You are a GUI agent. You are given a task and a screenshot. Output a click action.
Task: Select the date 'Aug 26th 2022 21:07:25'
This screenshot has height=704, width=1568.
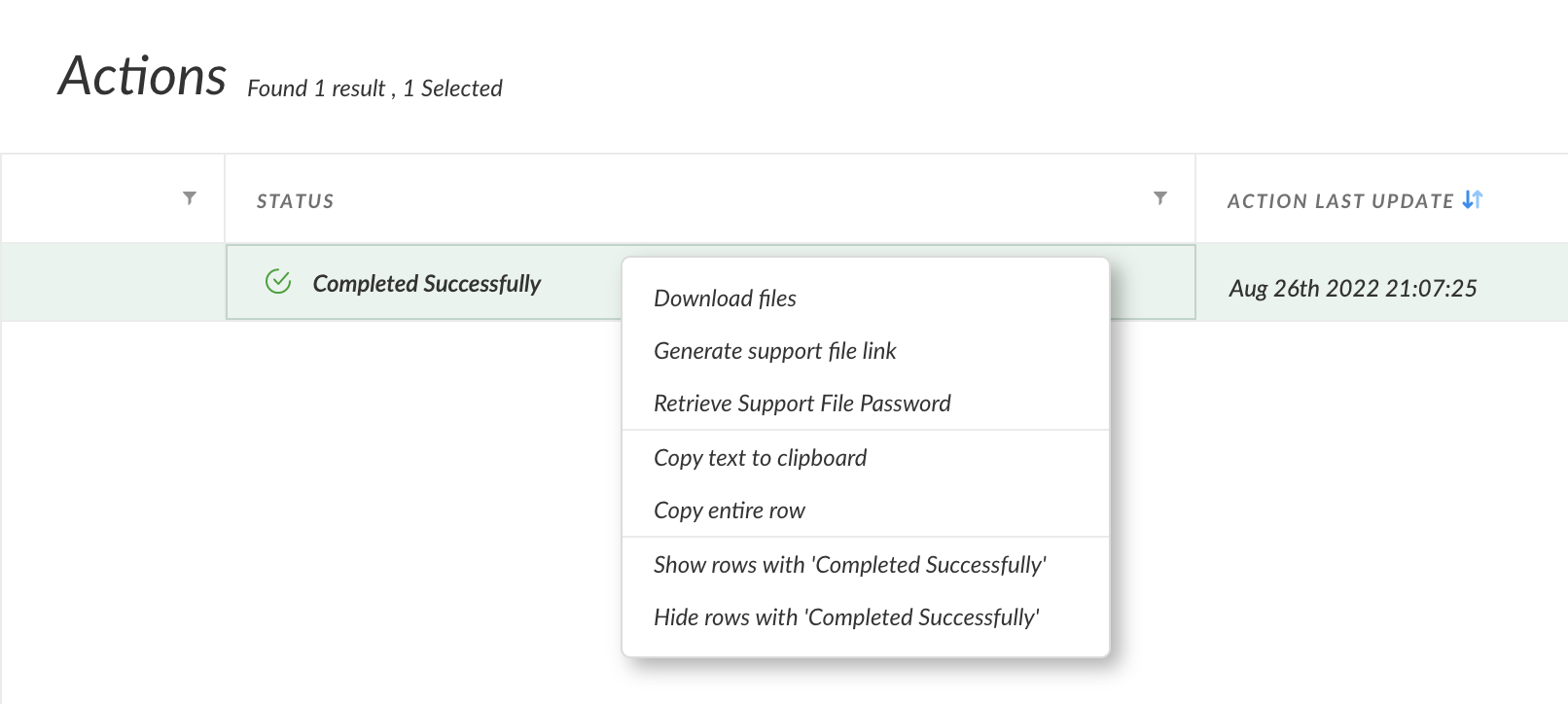[x=1352, y=288]
